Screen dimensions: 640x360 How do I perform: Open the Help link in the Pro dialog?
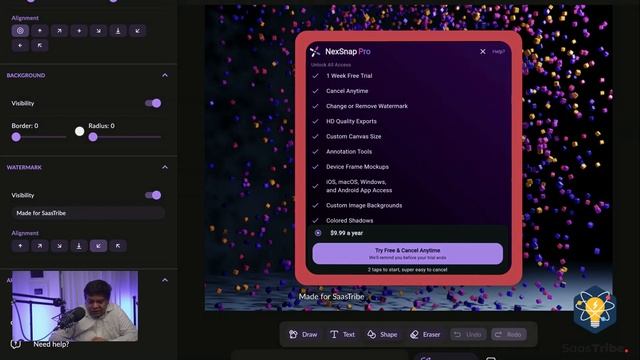pos(498,51)
